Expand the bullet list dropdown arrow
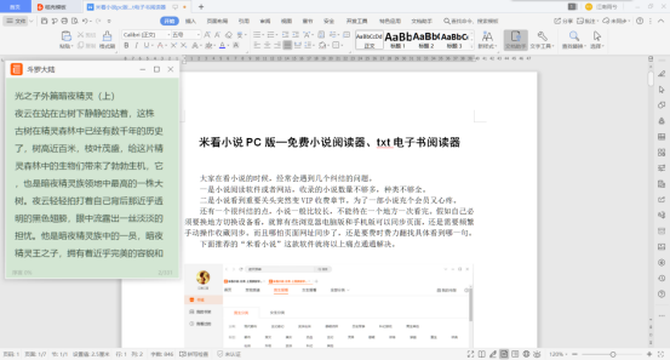 [x=264, y=35]
